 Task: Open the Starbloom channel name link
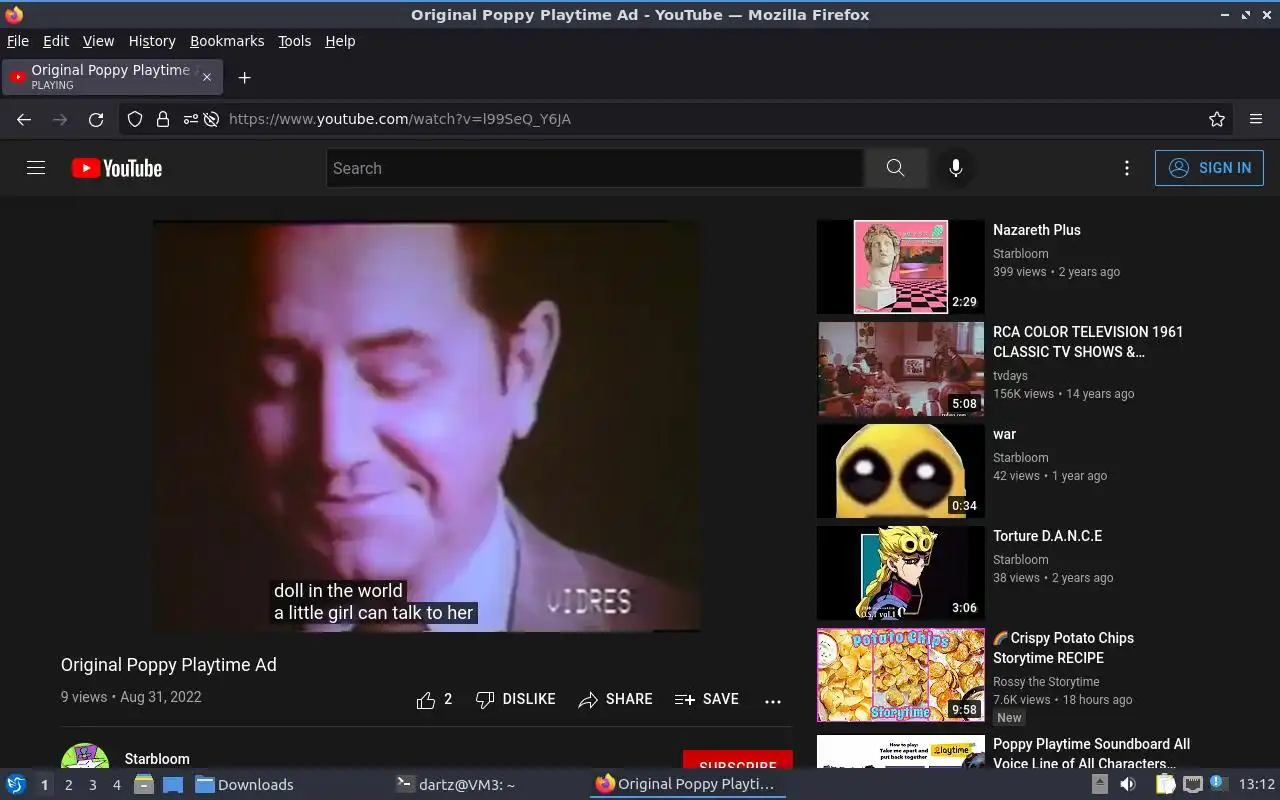(x=157, y=759)
